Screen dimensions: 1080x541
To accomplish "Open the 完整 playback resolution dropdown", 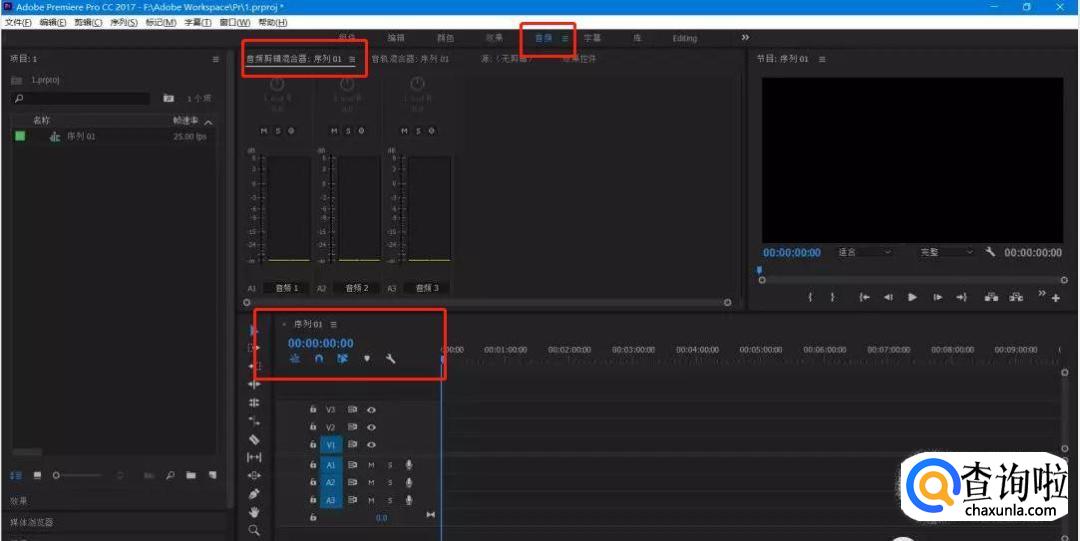I will (x=946, y=252).
